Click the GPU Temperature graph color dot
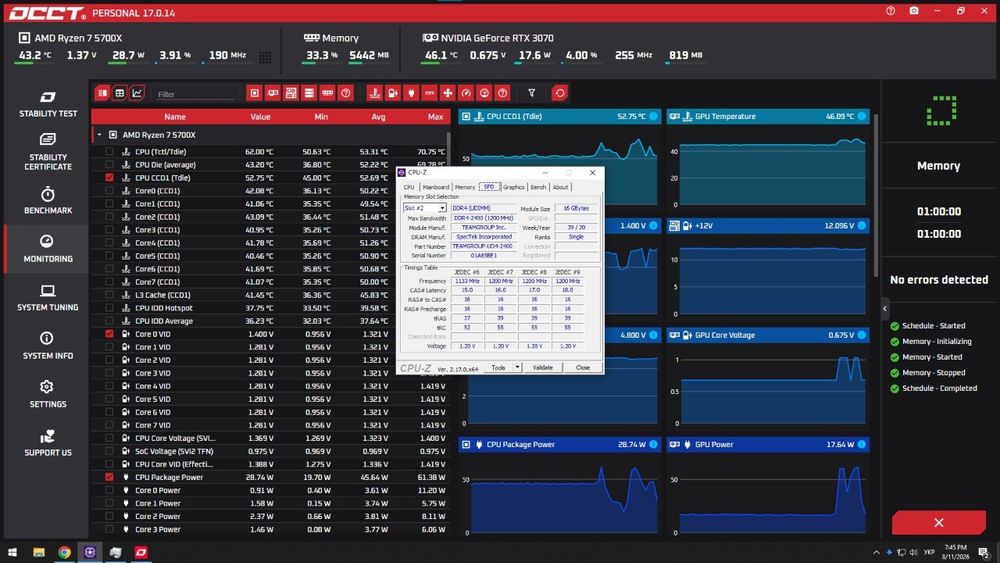Image resolution: width=1000 pixels, height=563 pixels. (x=862, y=116)
